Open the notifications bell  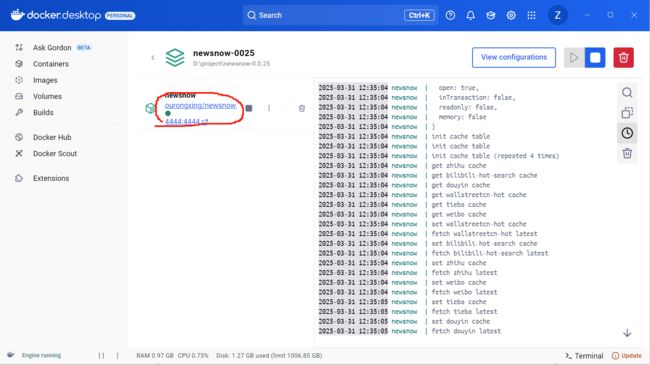point(471,15)
